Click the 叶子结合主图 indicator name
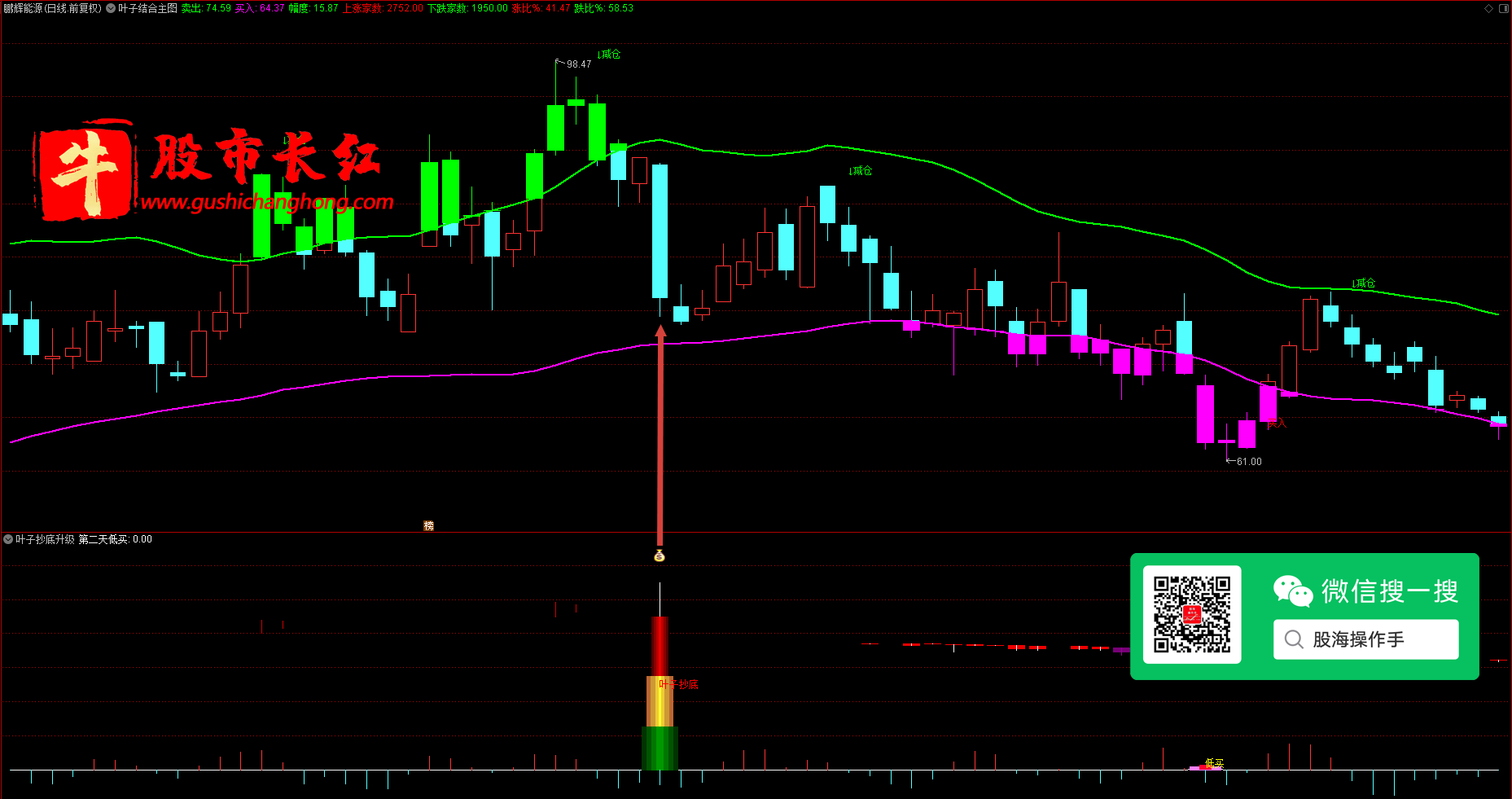Image resolution: width=1512 pixels, height=799 pixels. click(147, 8)
